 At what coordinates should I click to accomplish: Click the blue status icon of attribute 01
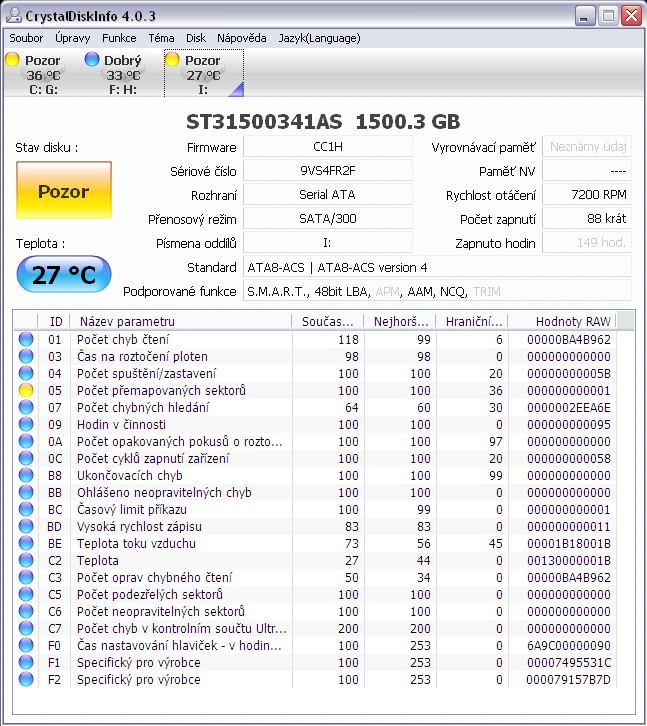point(26,340)
